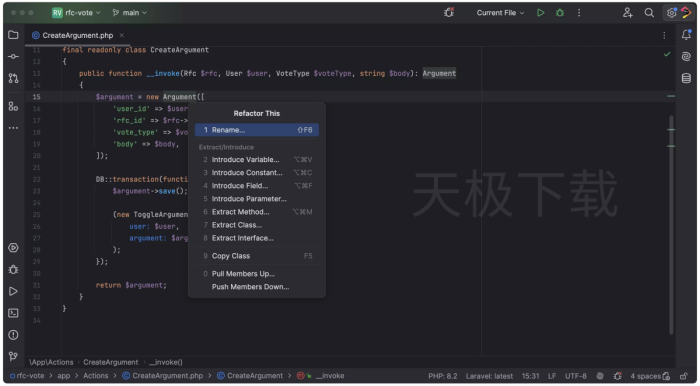
Task: Open the Services tool window icon
Action: (13, 248)
